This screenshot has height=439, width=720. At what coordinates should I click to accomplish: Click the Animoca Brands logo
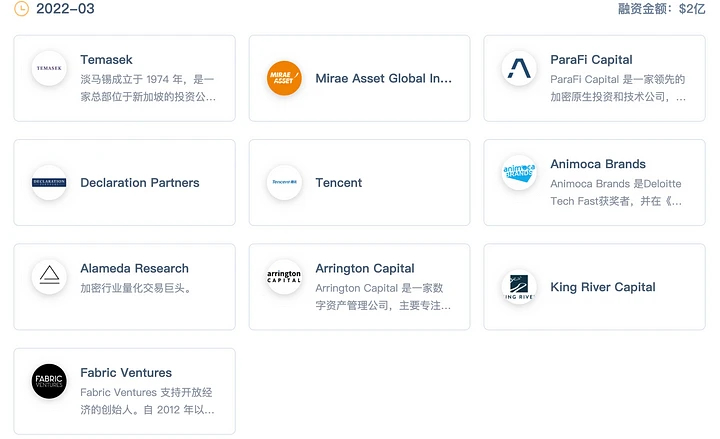(519, 173)
